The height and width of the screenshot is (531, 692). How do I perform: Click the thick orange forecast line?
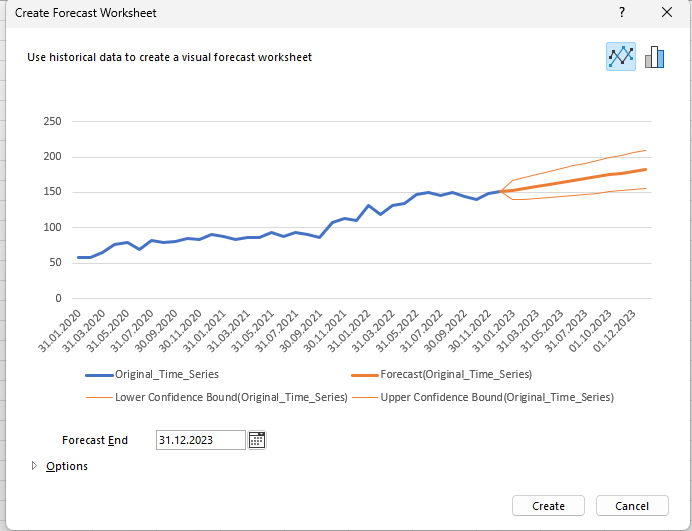pos(574,180)
